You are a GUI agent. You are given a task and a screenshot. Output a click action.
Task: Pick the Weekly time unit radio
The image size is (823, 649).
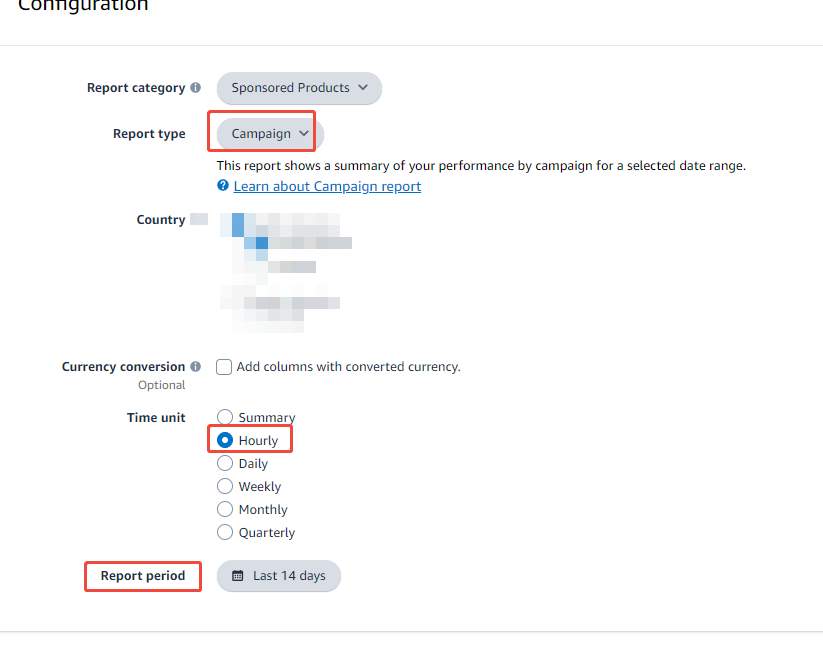coord(225,486)
